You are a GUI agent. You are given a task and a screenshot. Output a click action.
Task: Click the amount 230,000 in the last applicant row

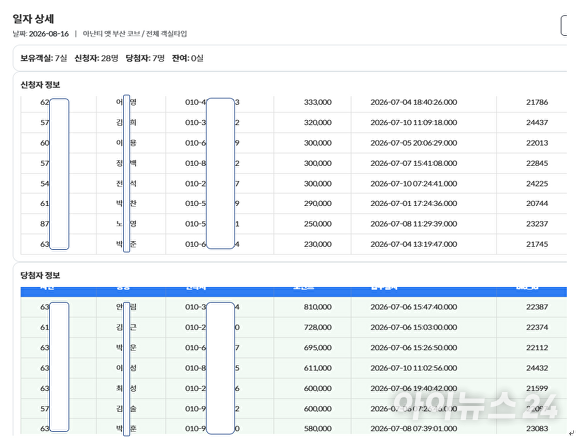click(317, 244)
